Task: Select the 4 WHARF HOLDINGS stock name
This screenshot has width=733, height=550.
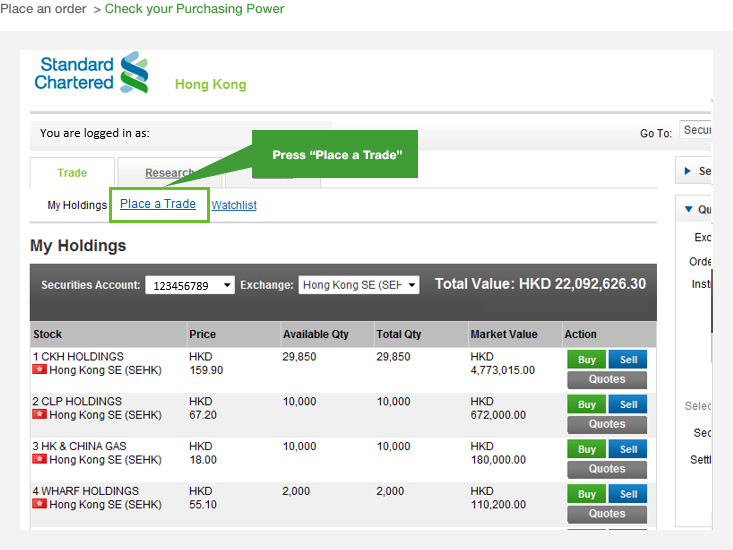Action: pos(86,491)
